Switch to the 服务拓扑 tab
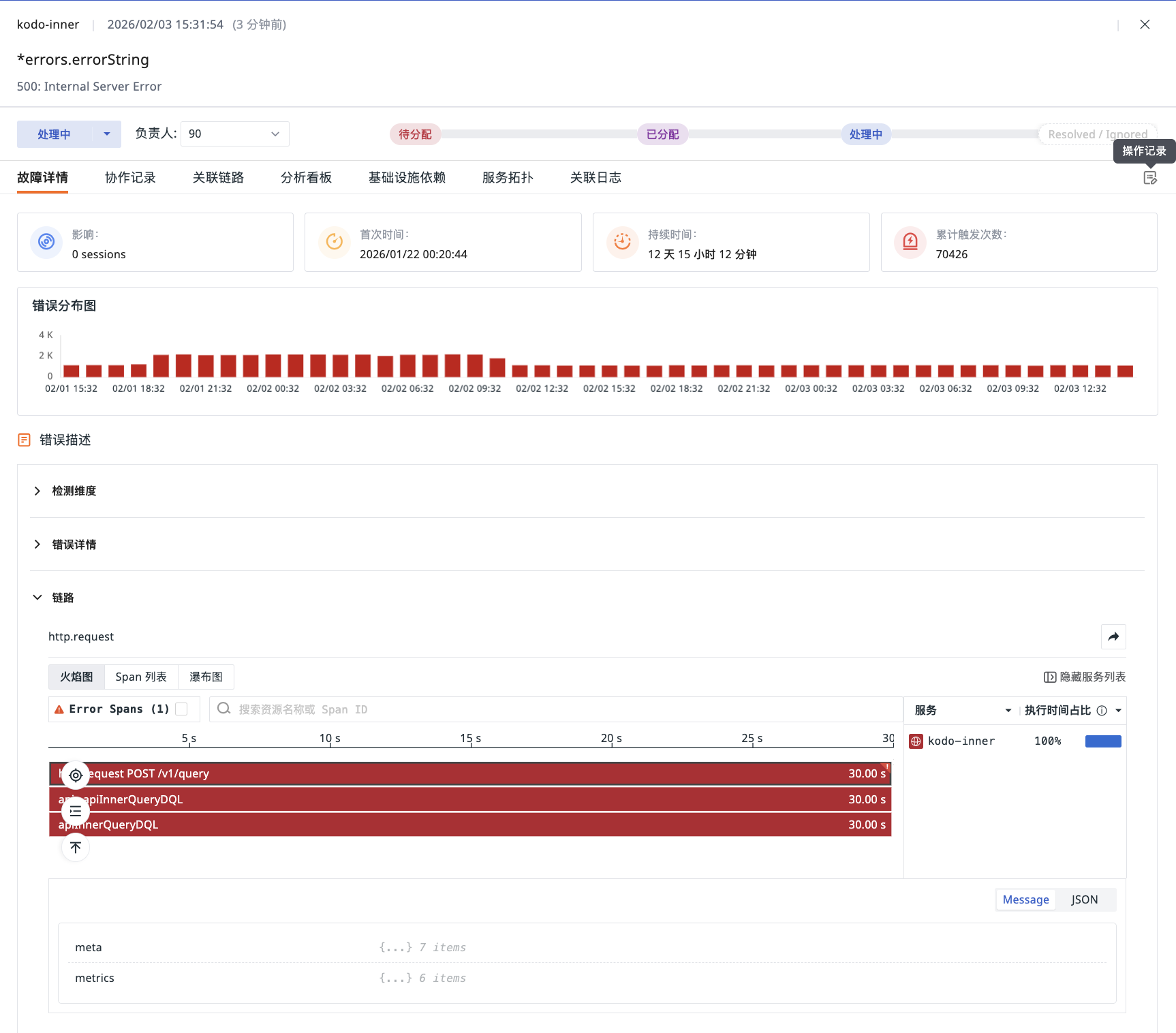 [508, 178]
